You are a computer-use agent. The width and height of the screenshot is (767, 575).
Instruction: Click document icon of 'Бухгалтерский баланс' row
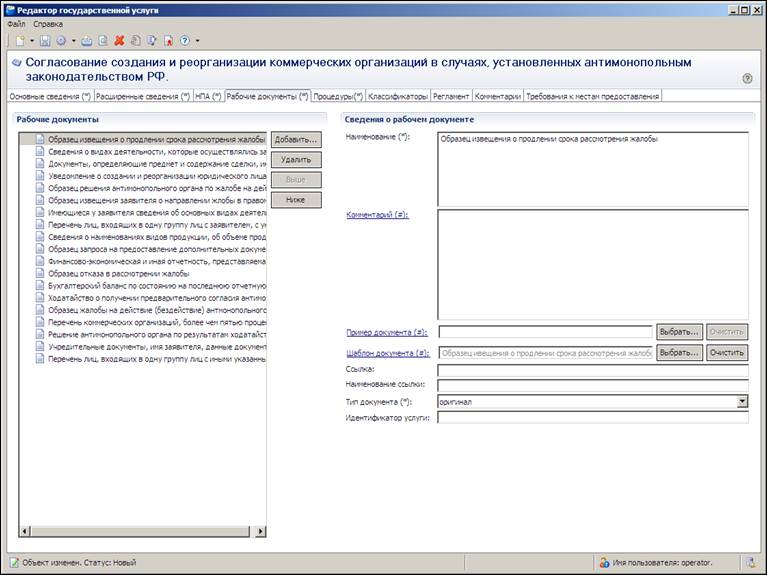[x=40, y=286]
